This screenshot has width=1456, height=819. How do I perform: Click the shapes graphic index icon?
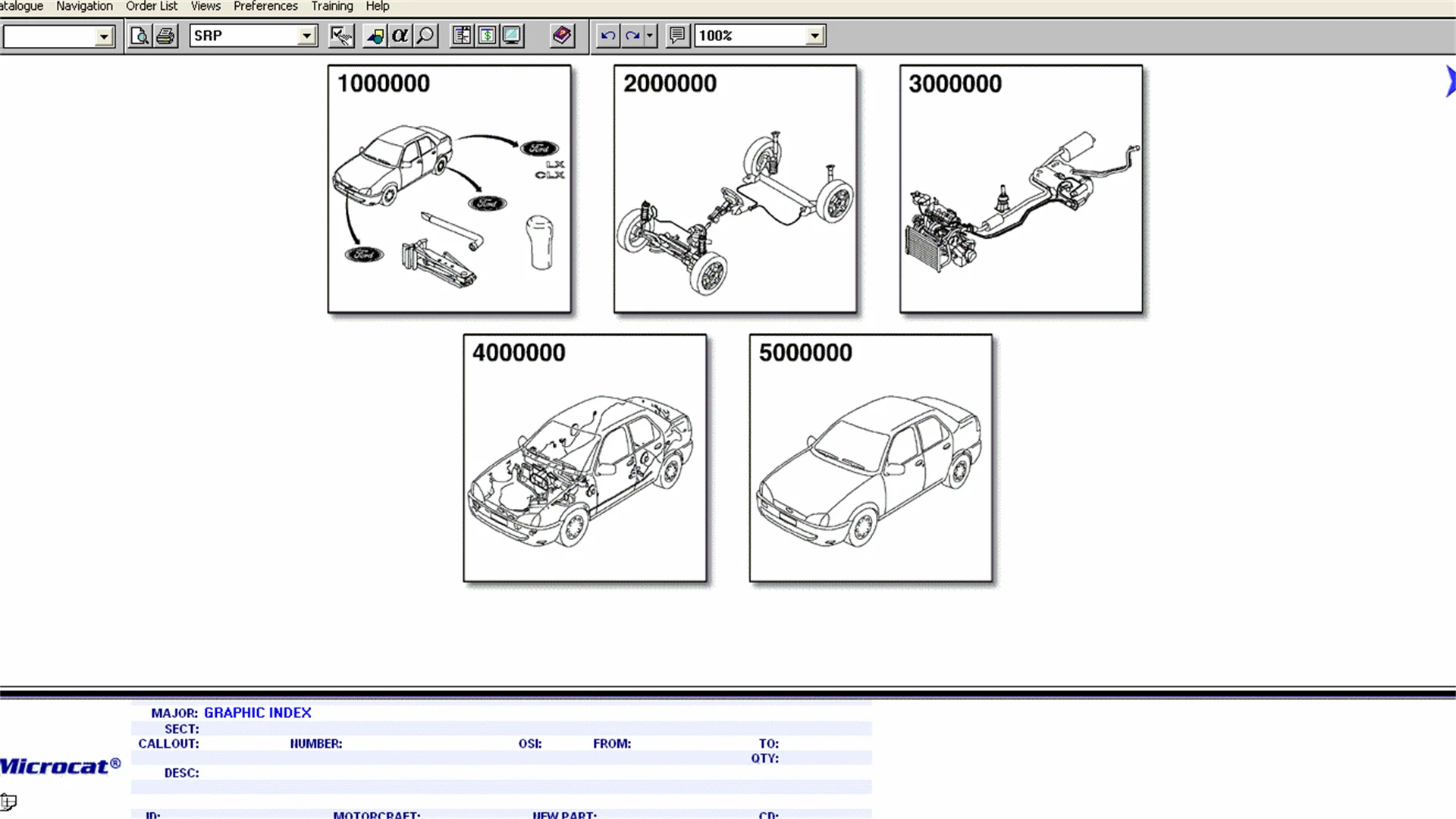(x=375, y=36)
